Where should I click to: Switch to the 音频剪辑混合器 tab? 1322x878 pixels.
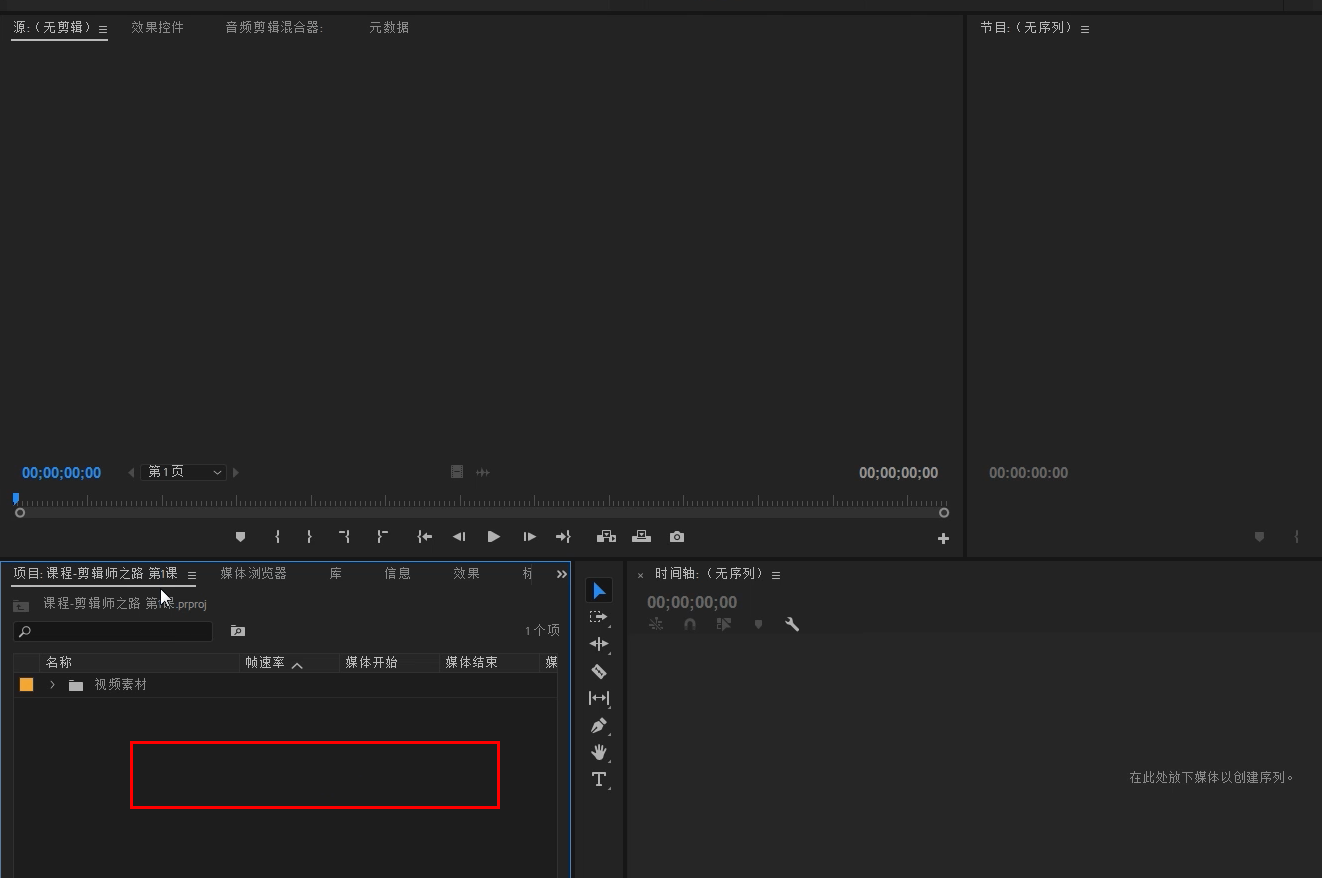tap(274, 27)
